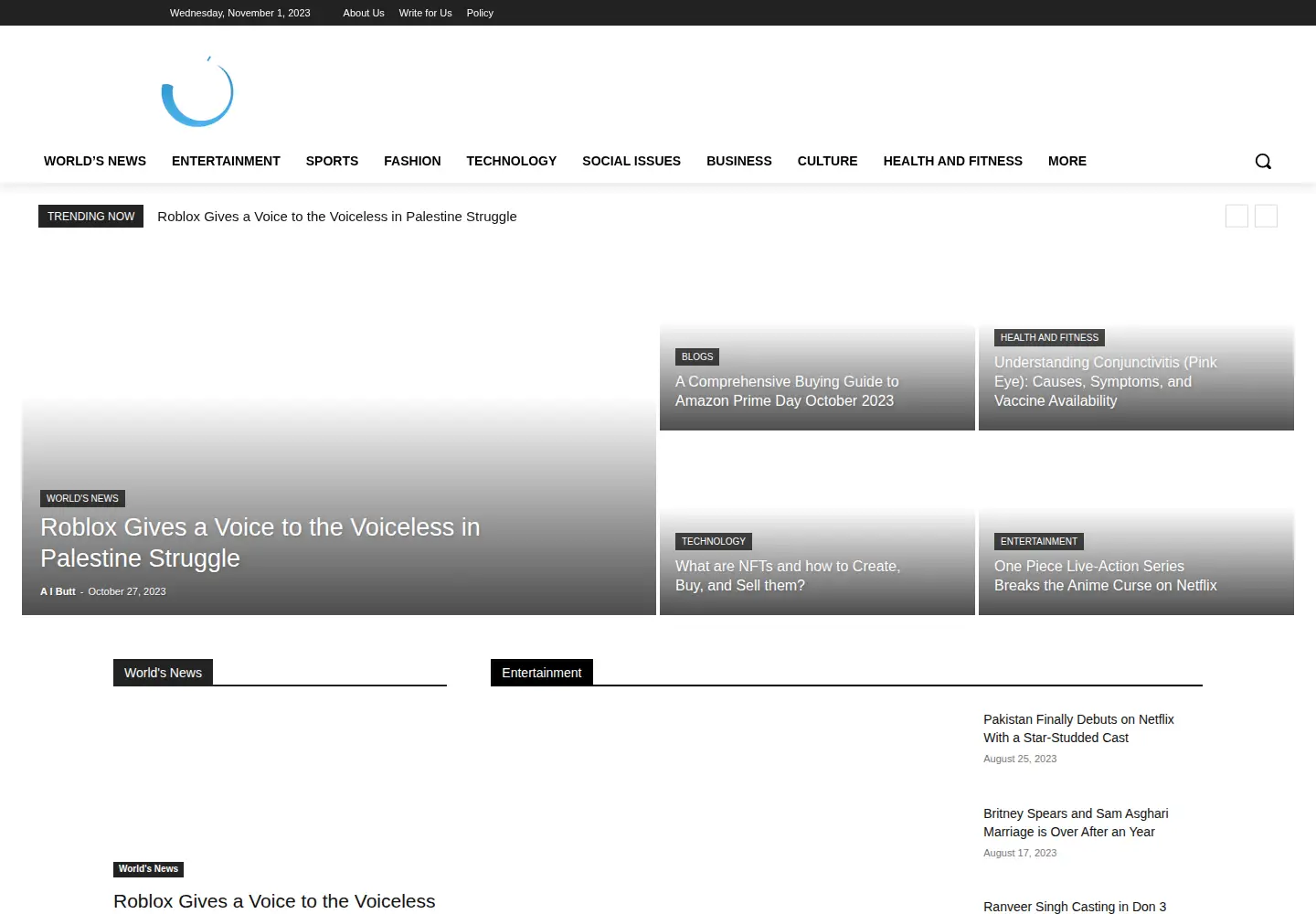
Task: Open Understanding Conjunctivitis article
Action: (1106, 382)
